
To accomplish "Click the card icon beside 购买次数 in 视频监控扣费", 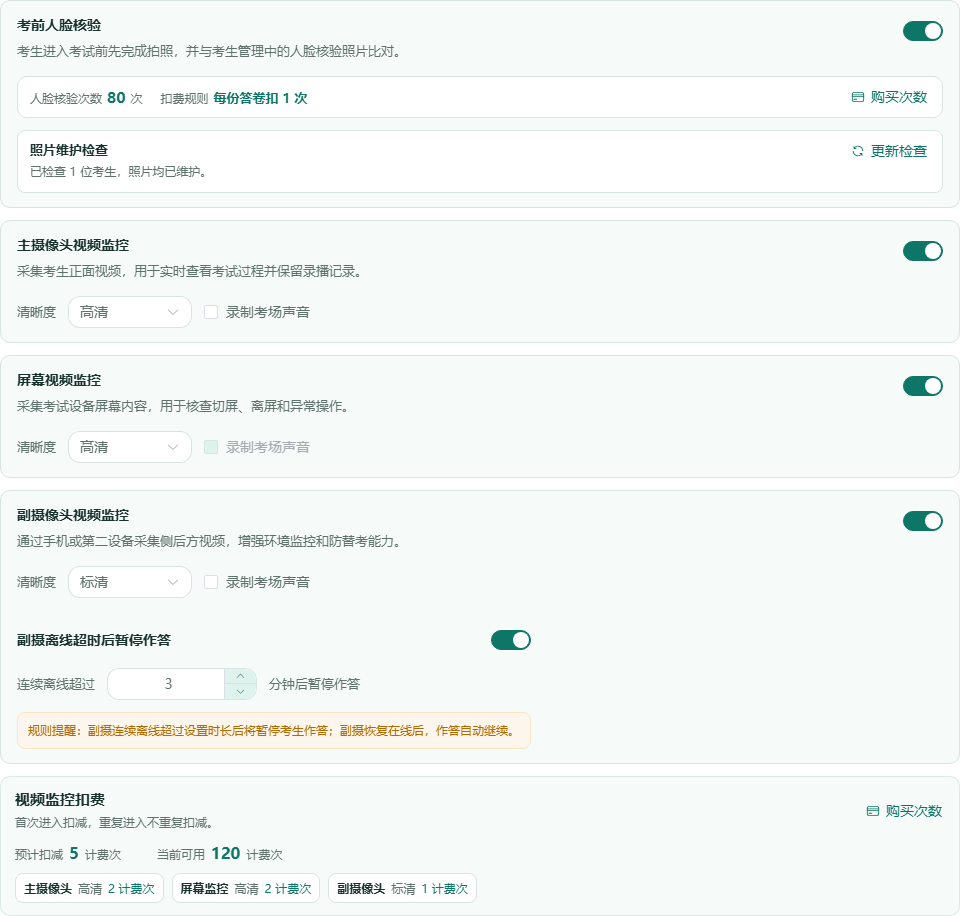I will tap(873, 811).
